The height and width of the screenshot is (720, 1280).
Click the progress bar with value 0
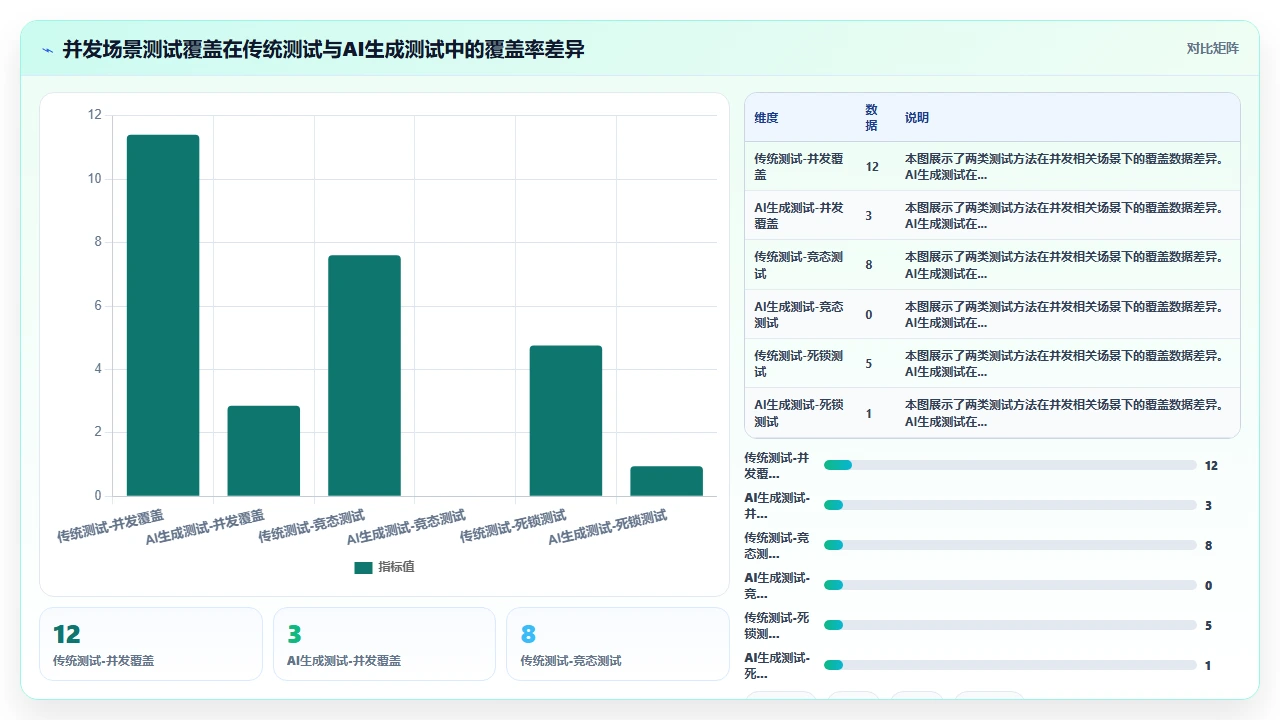click(1010, 585)
